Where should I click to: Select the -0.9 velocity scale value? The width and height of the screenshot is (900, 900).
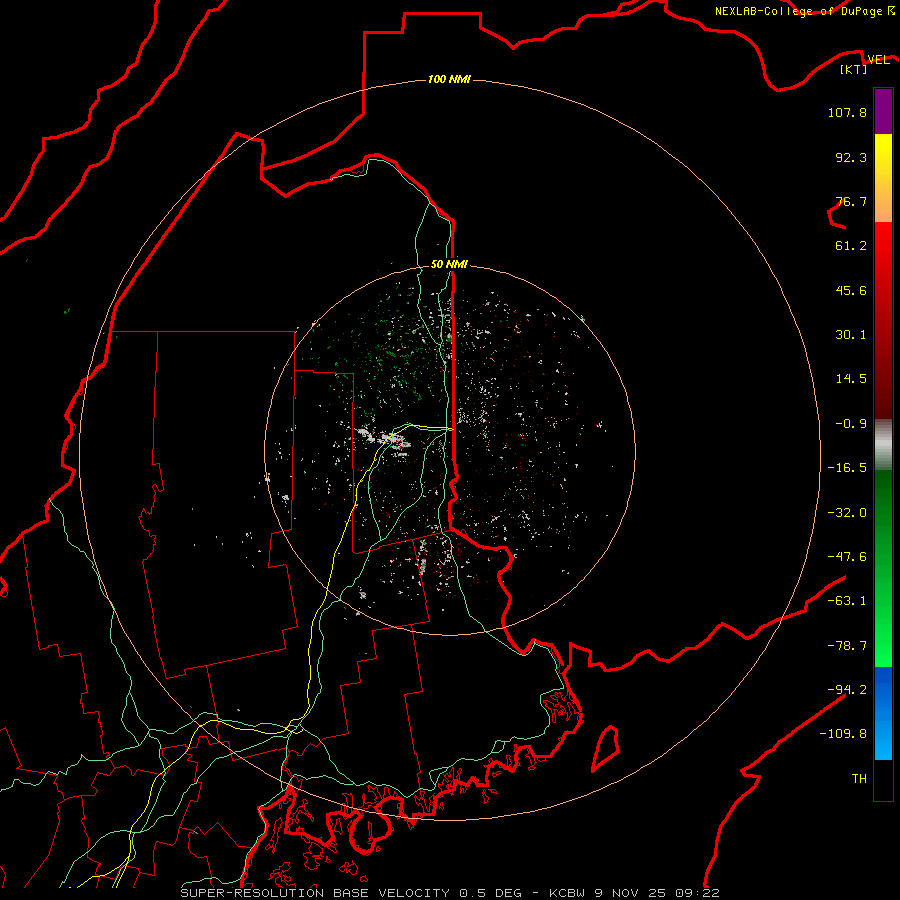(x=851, y=424)
